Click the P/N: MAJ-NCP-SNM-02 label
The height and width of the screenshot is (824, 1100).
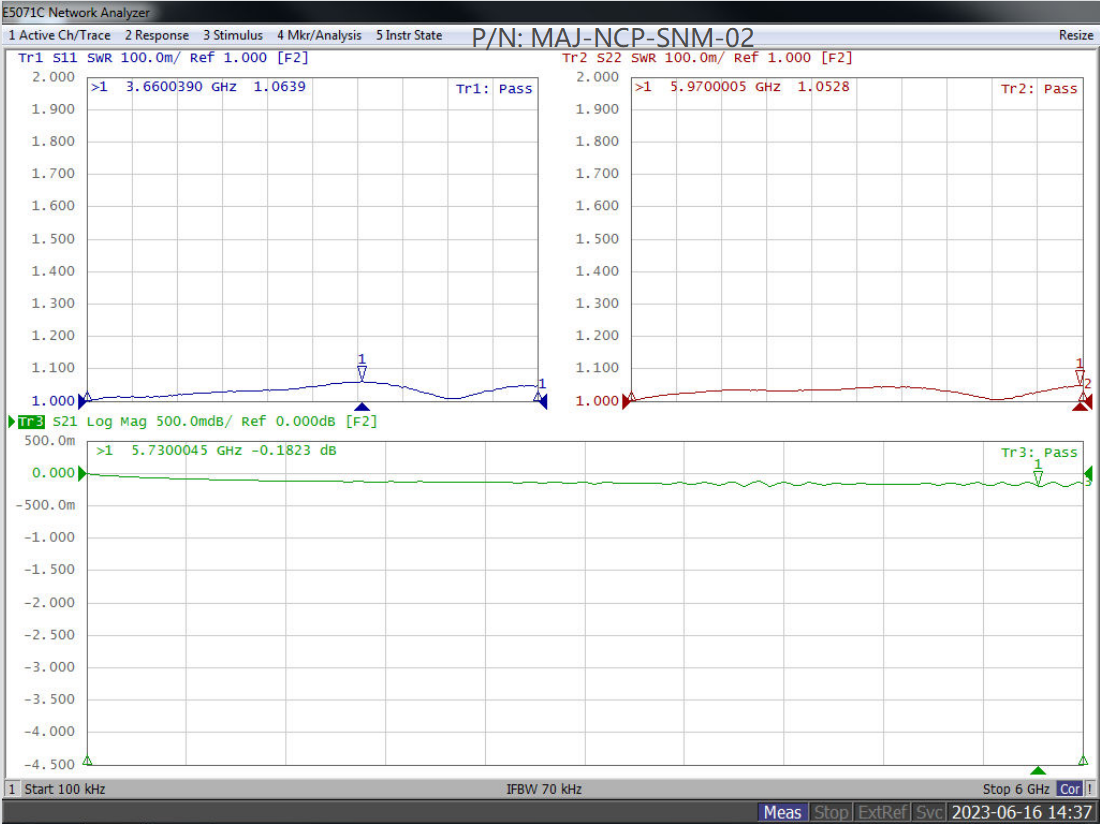(613, 37)
